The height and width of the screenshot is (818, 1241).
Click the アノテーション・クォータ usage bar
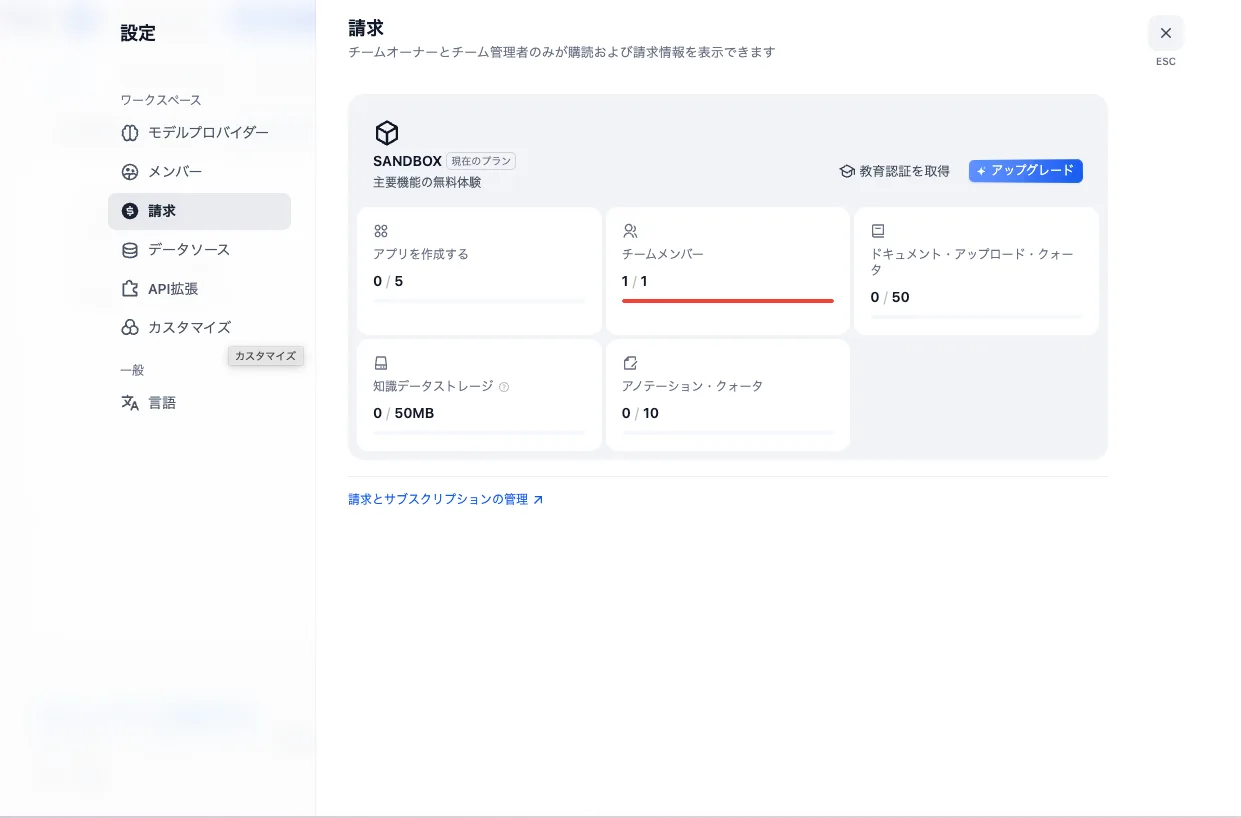pyautogui.click(x=728, y=432)
